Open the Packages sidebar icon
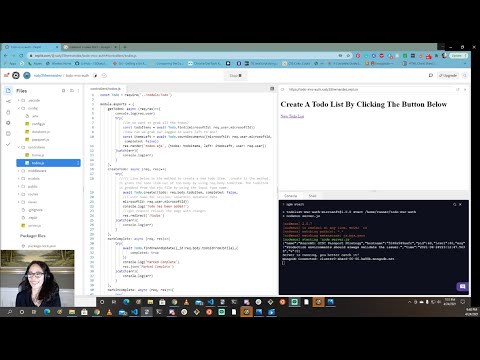Screen dimensions: 480x360 pyautogui.click(x=8, y=112)
